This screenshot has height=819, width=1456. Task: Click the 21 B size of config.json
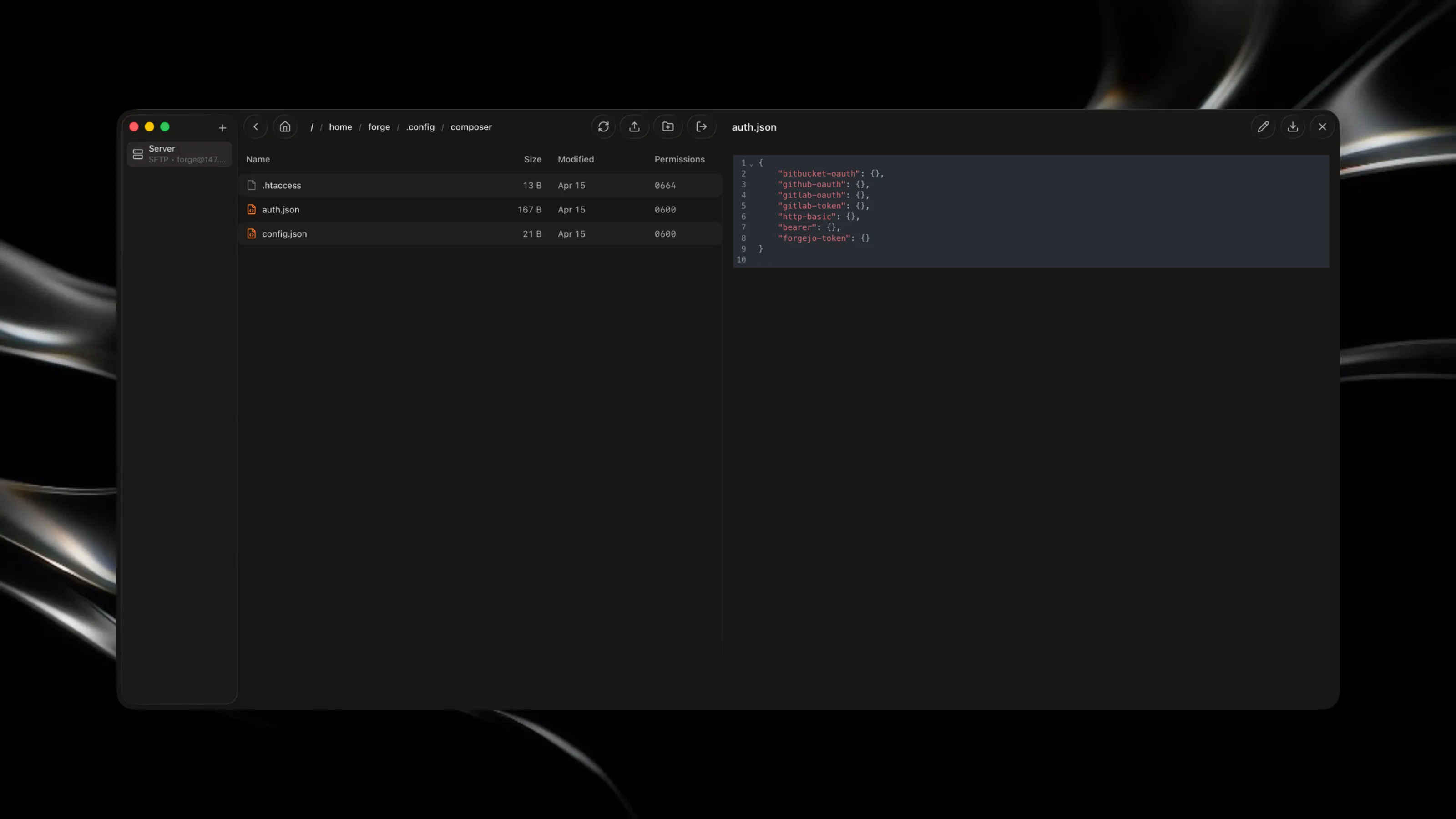(532, 233)
